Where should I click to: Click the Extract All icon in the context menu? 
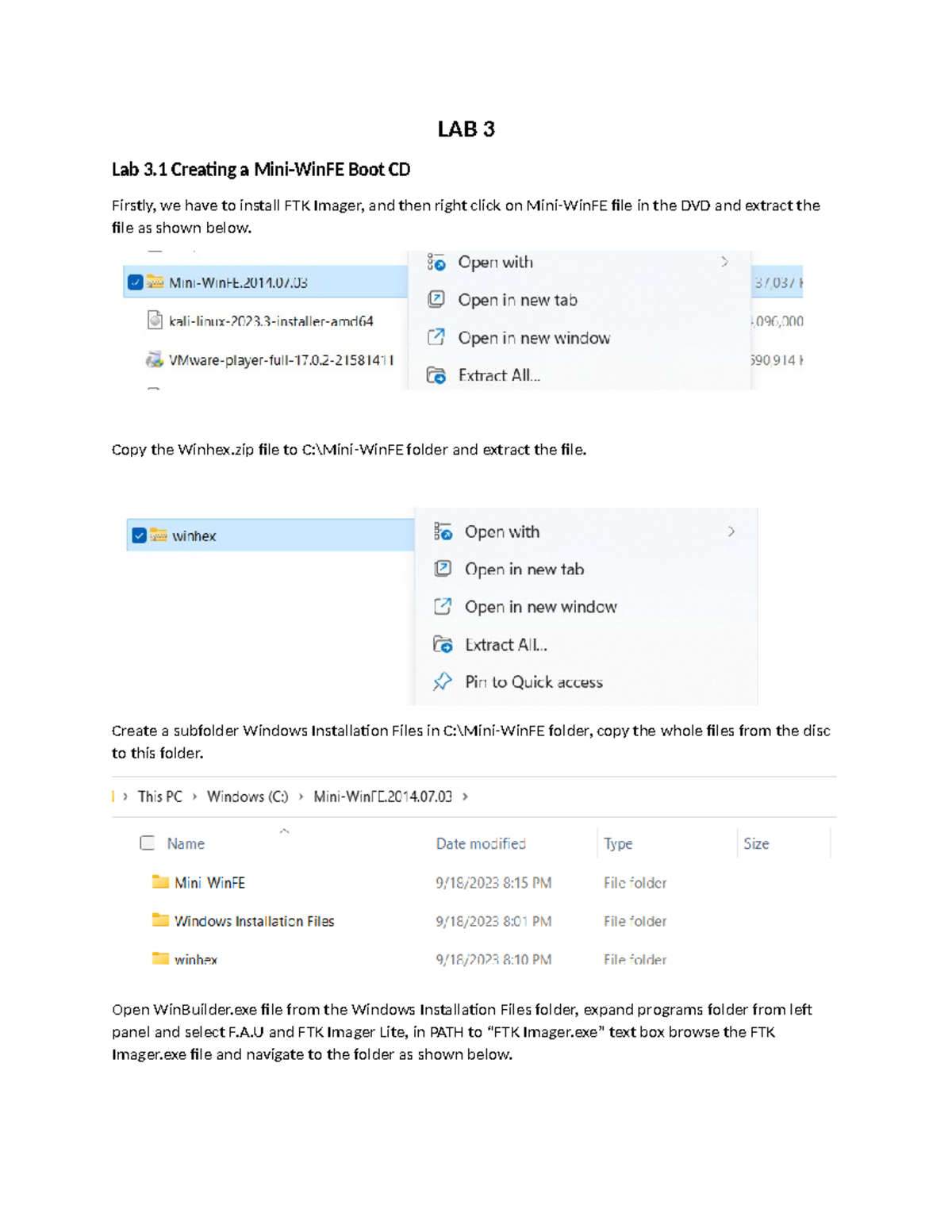436,374
